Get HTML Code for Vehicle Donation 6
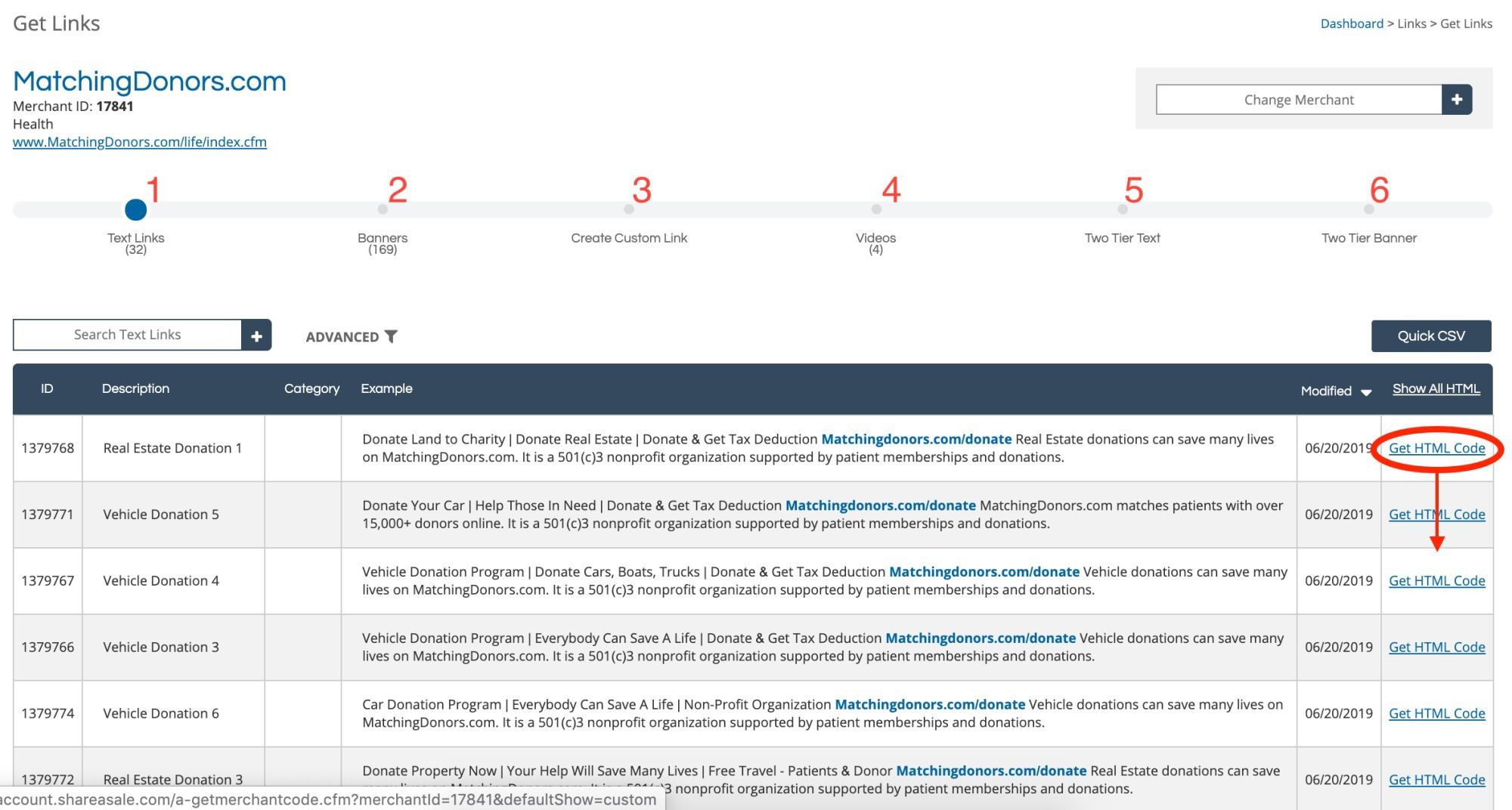1512x810 pixels. (1436, 714)
